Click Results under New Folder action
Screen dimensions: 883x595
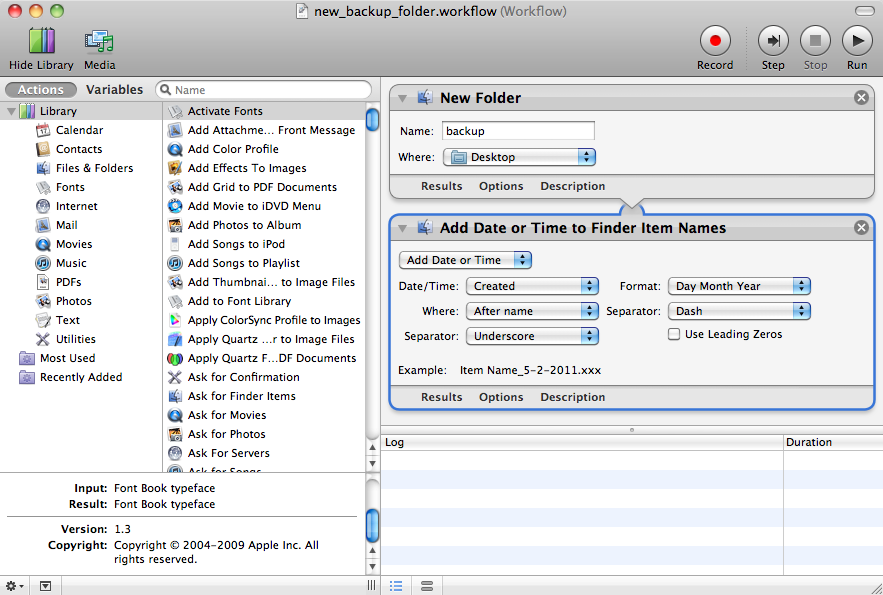click(x=441, y=186)
